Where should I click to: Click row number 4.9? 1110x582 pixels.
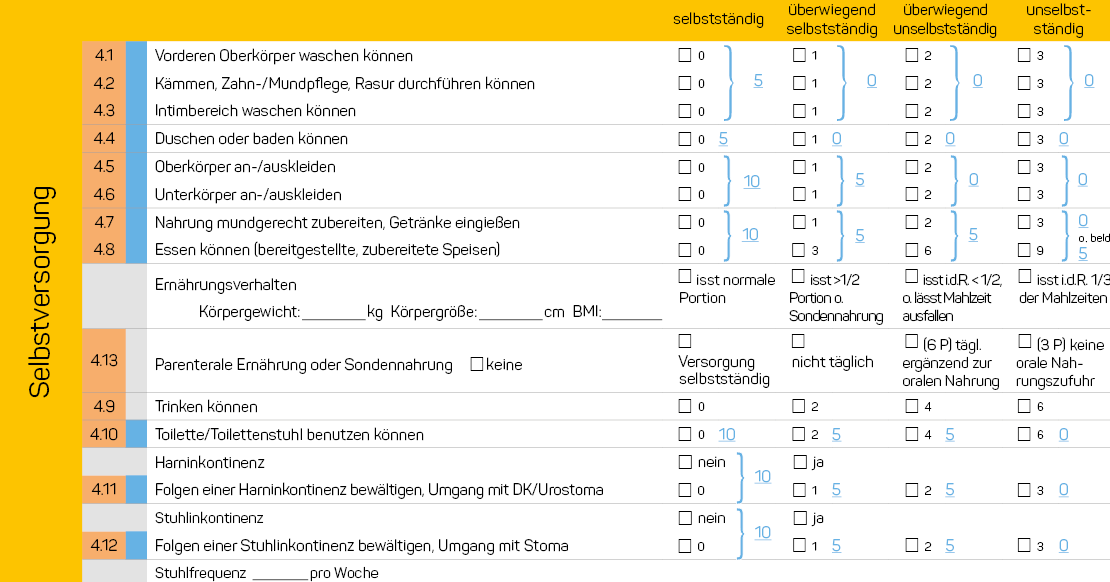[104, 406]
